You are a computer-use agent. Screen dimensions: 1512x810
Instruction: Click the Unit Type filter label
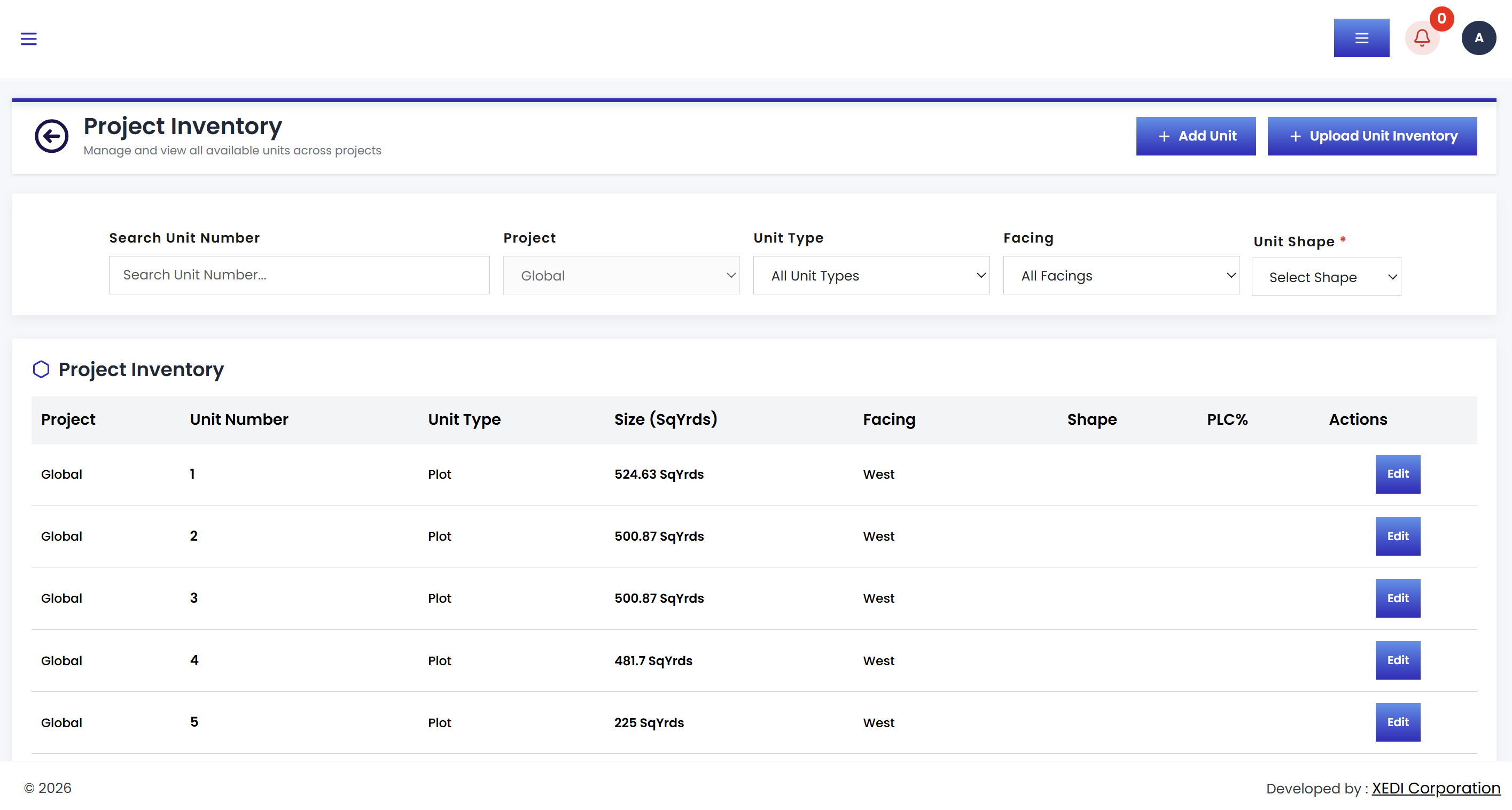coord(788,238)
